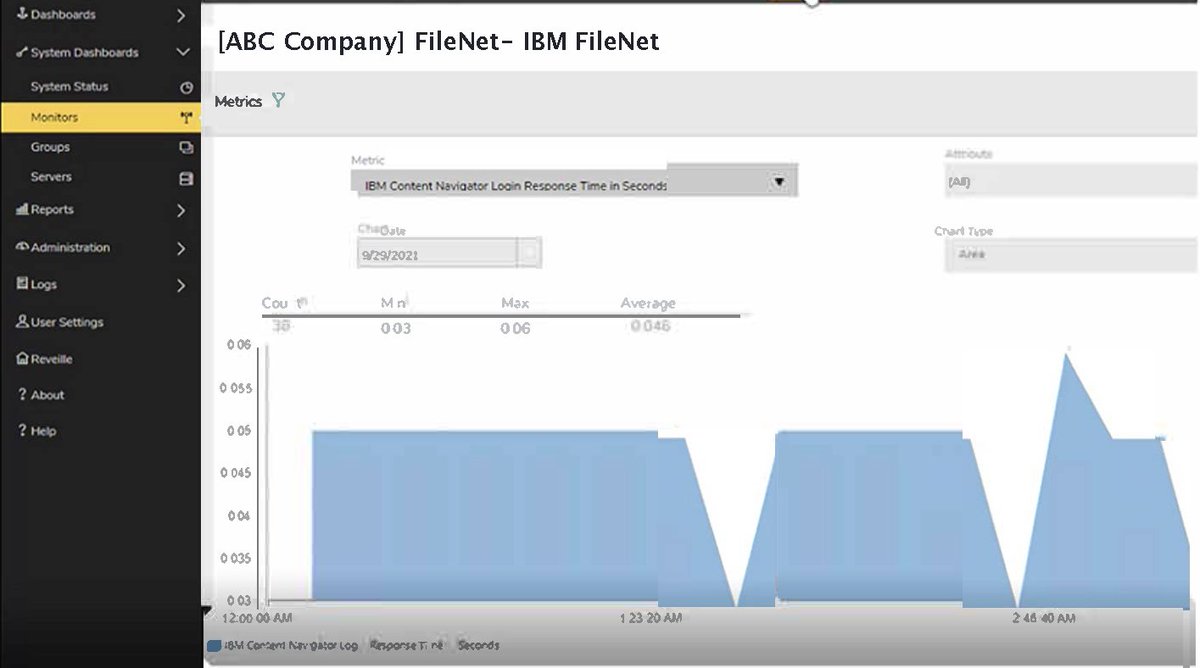This screenshot has height=668, width=1200.
Task: Open the Help page
Action: (x=43, y=431)
